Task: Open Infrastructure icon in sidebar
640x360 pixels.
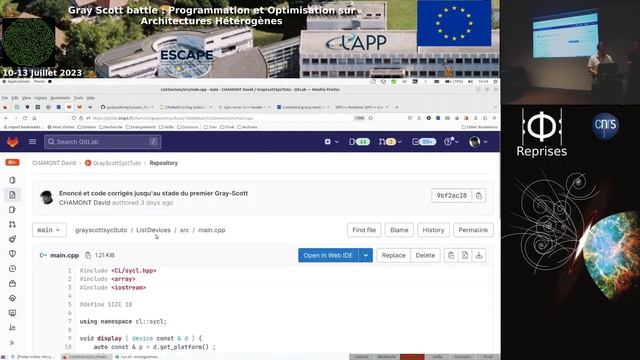Action: [x=12, y=298]
